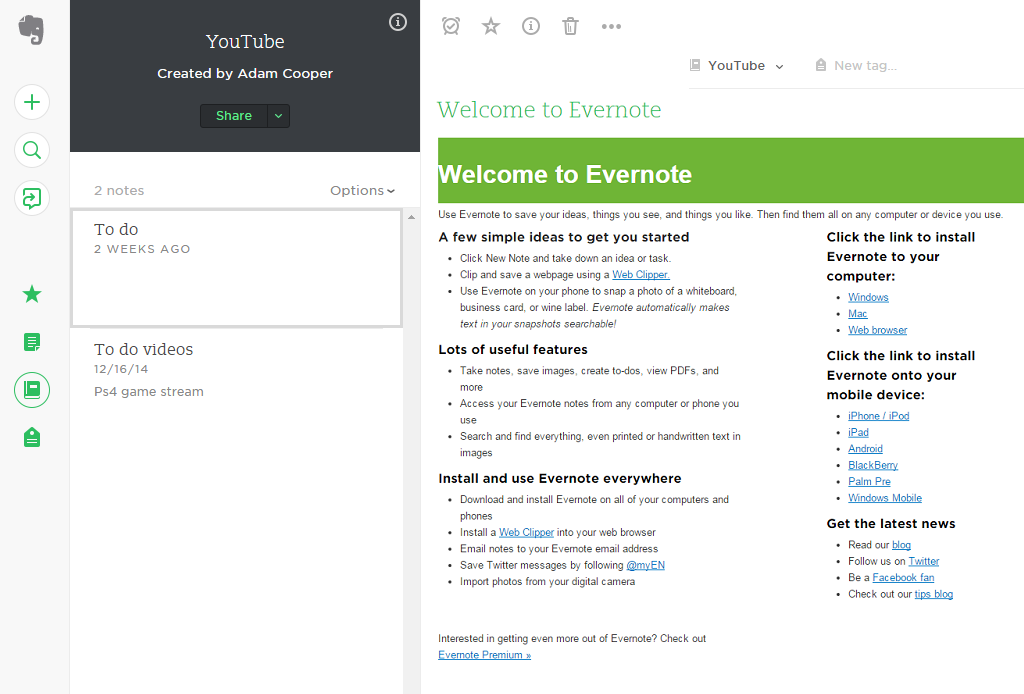Image resolution: width=1024 pixels, height=694 pixels.
Task: Open the blog link
Action: (x=901, y=544)
